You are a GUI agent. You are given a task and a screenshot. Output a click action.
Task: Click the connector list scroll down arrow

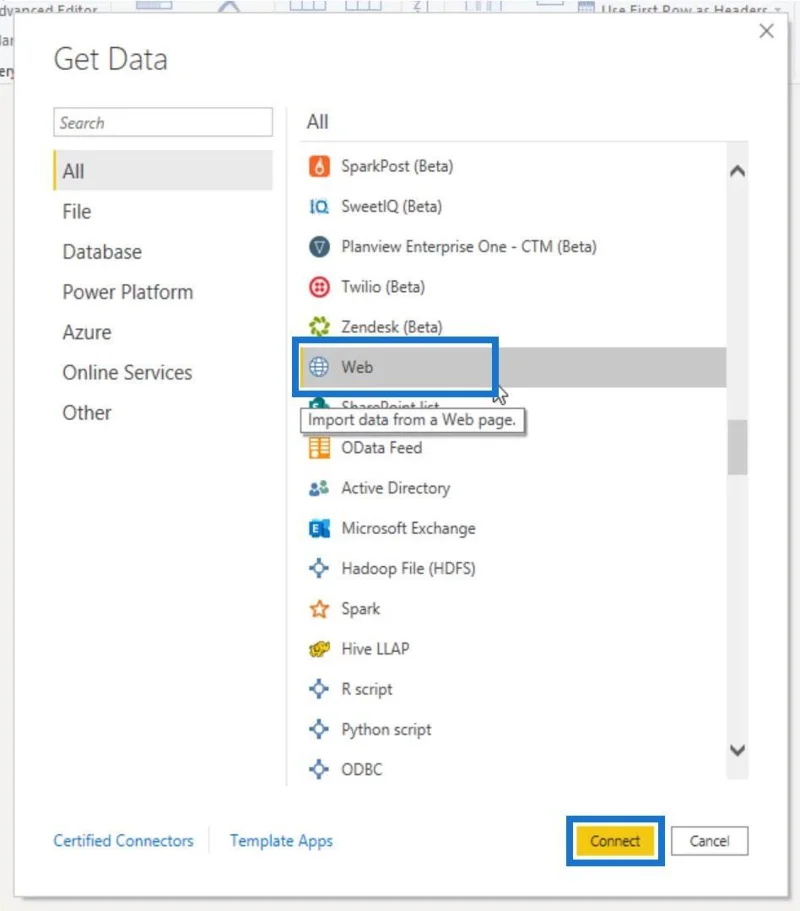pyautogui.click(x=737, y=750)
